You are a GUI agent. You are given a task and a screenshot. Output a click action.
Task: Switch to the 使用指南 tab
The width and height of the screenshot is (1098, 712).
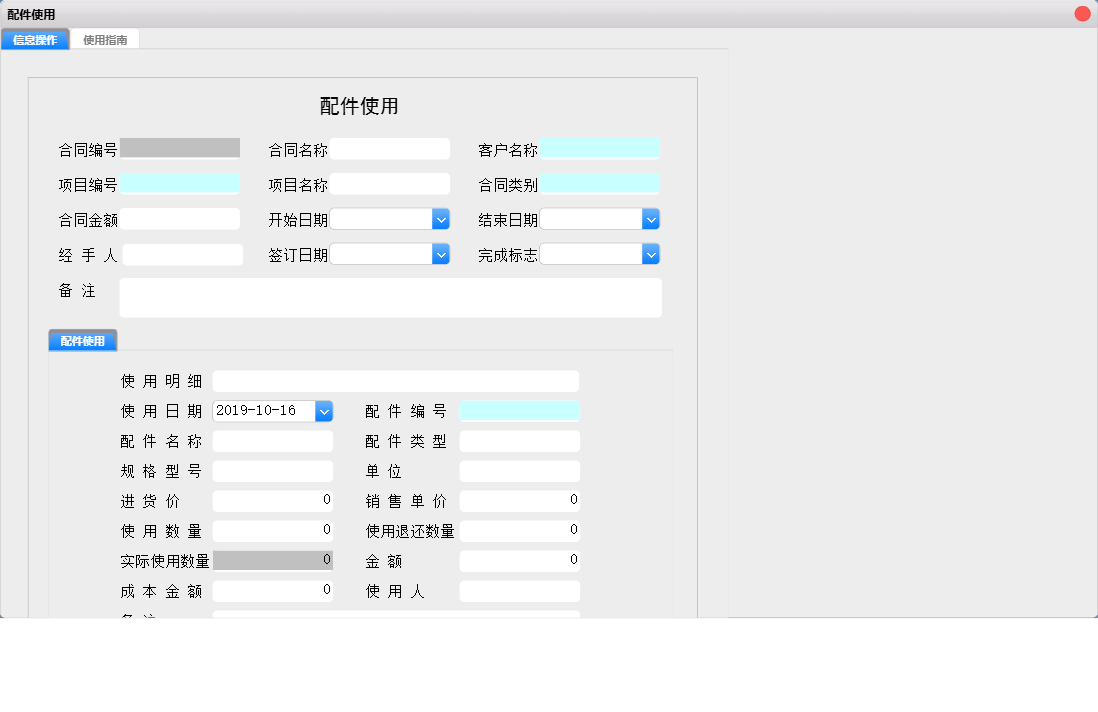(x=105, y=38)
